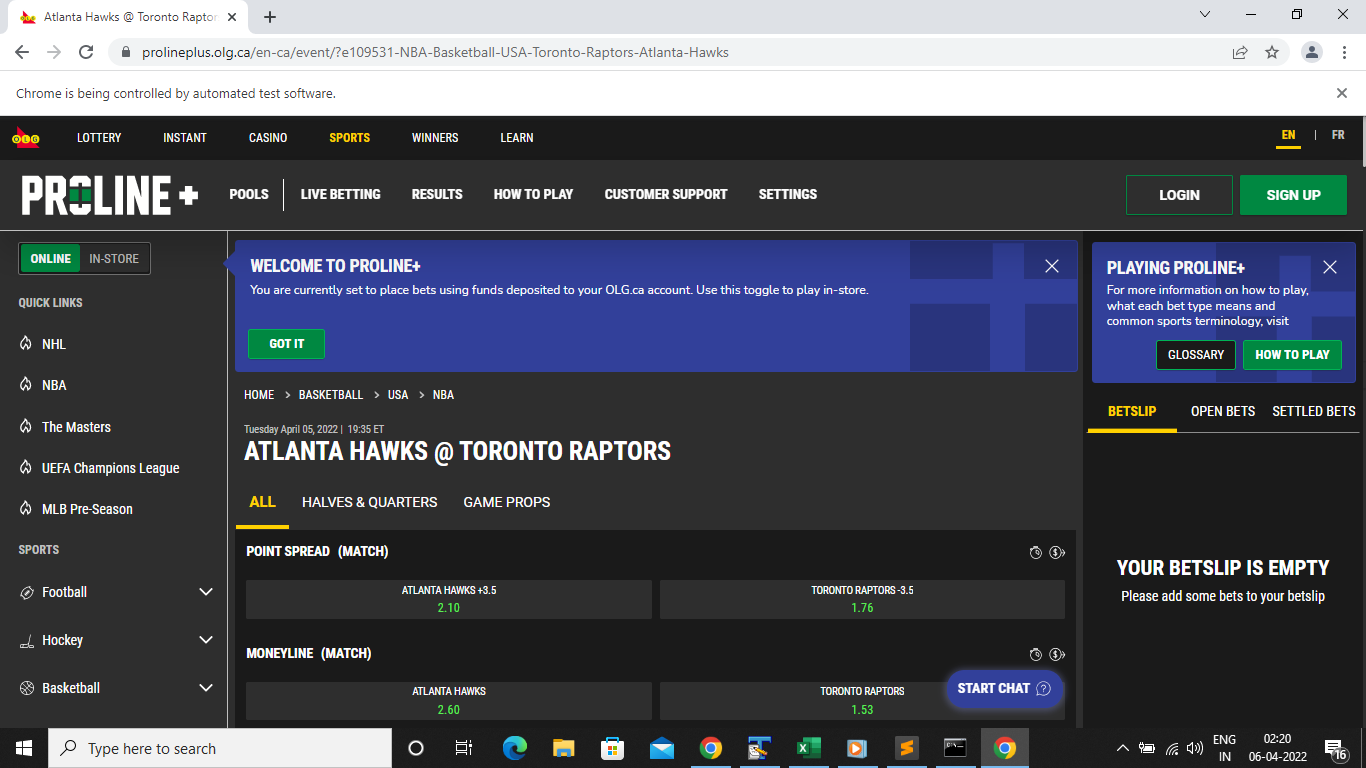This screenshot has width=1366, height=768.
Task: Reload the page with the browser refresh icon
Action: 86,52
